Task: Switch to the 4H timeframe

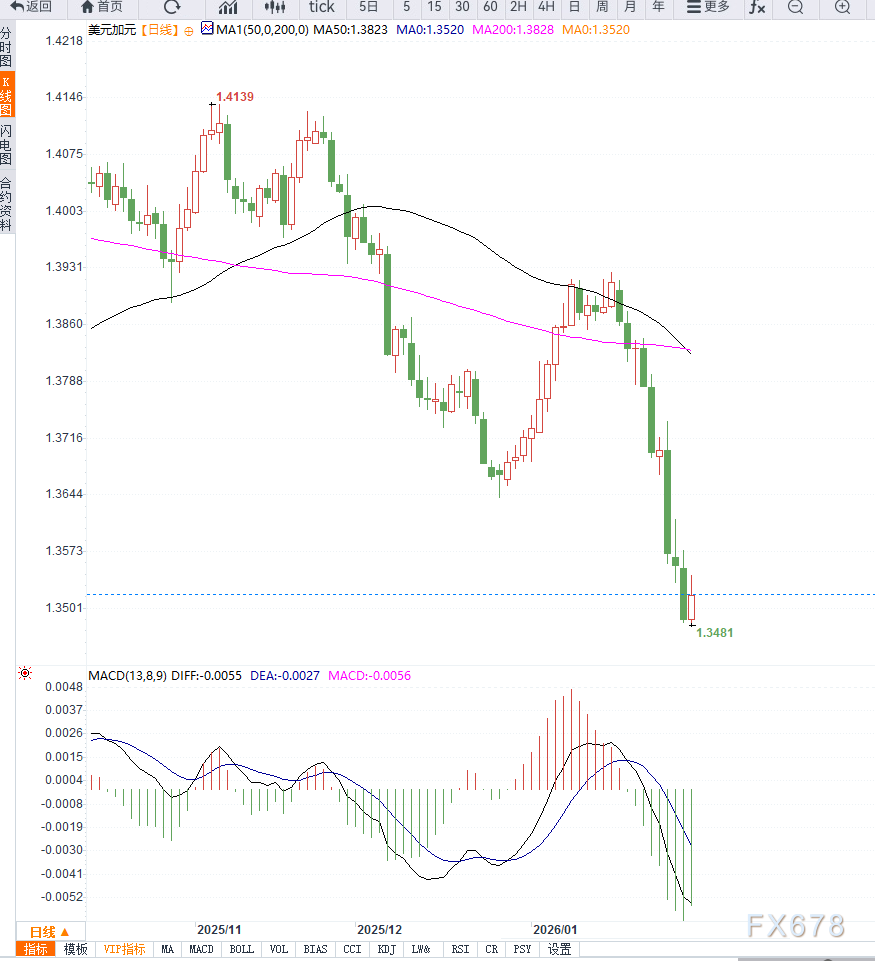Action: (546, 7)
